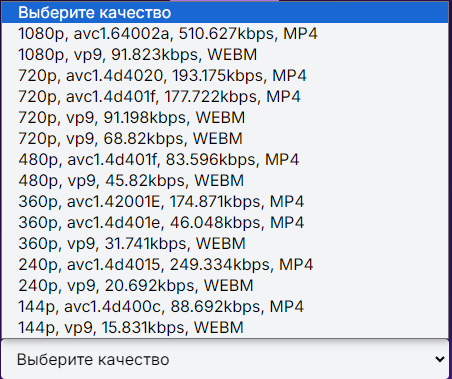This screenshot has height=379, width=452.
Task: Choose 360p vp9 31.741kbps WEBM
Action: 225,244
